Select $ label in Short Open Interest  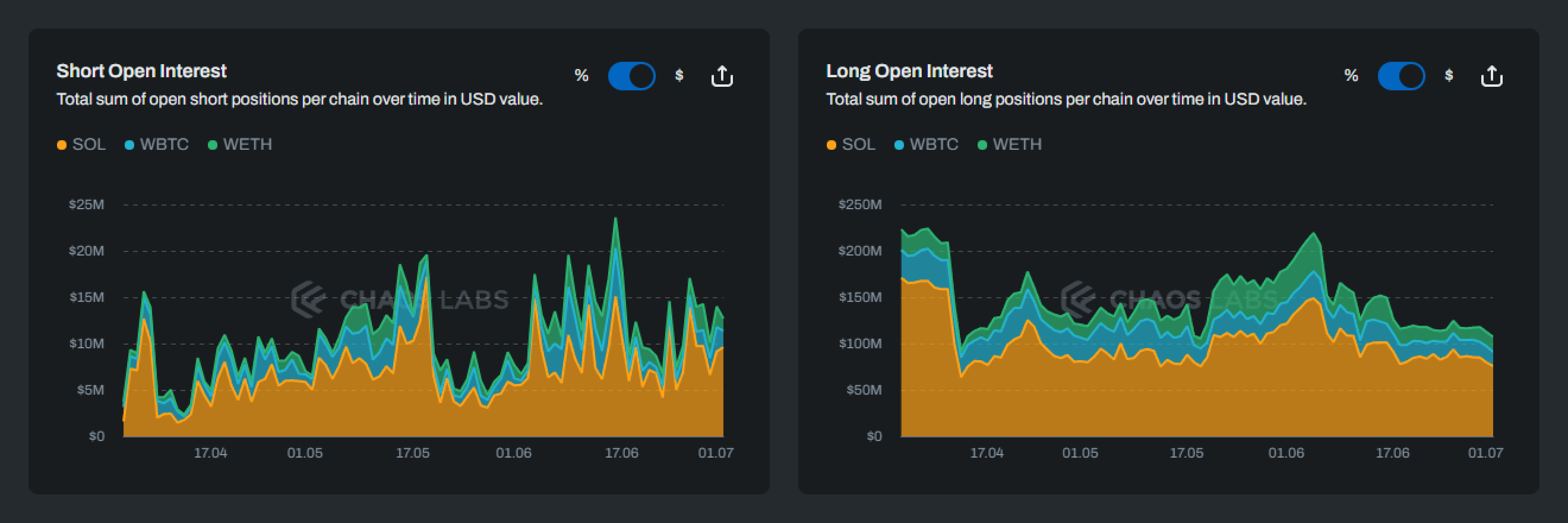679,75
